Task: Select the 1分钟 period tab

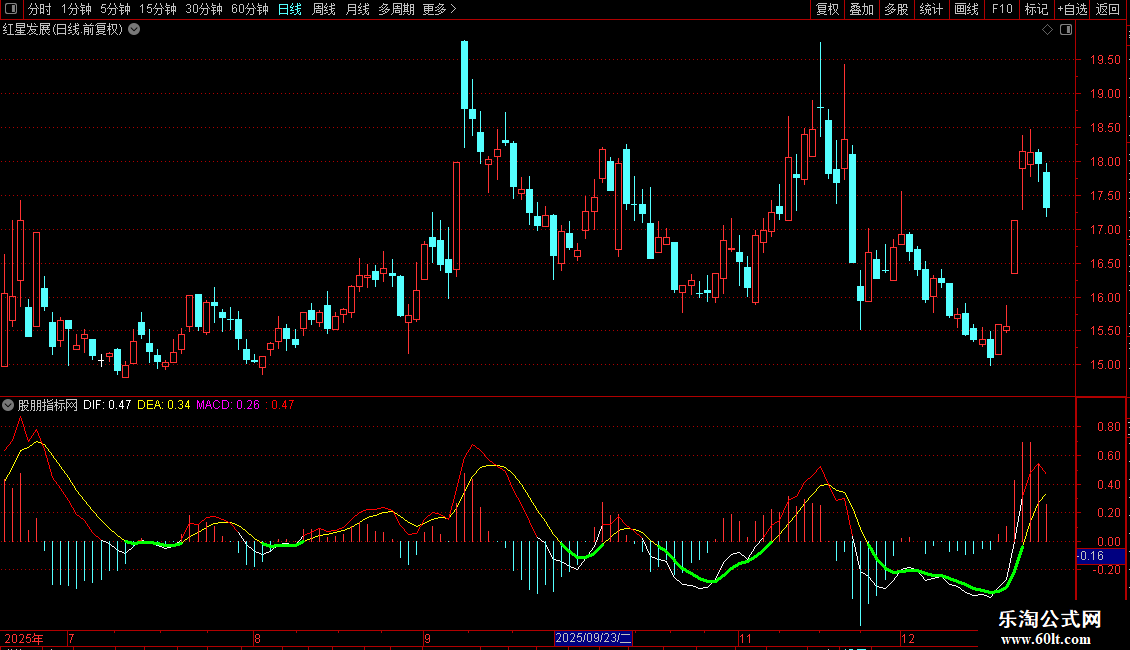Action: (x=76, y=9)
